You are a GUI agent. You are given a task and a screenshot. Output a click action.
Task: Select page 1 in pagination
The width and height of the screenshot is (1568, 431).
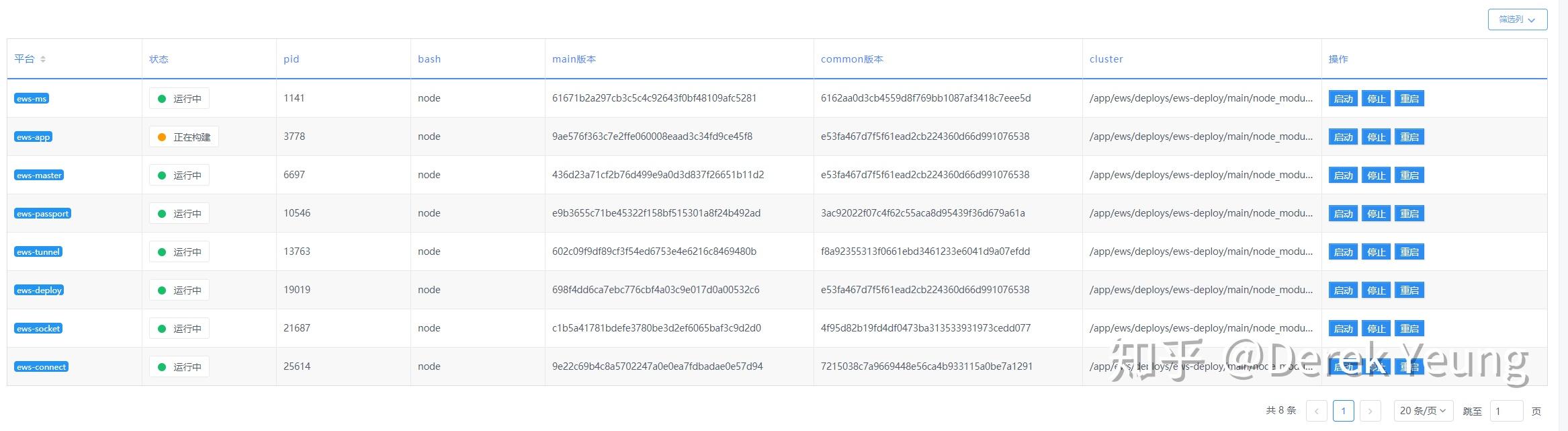[1344, 411]
